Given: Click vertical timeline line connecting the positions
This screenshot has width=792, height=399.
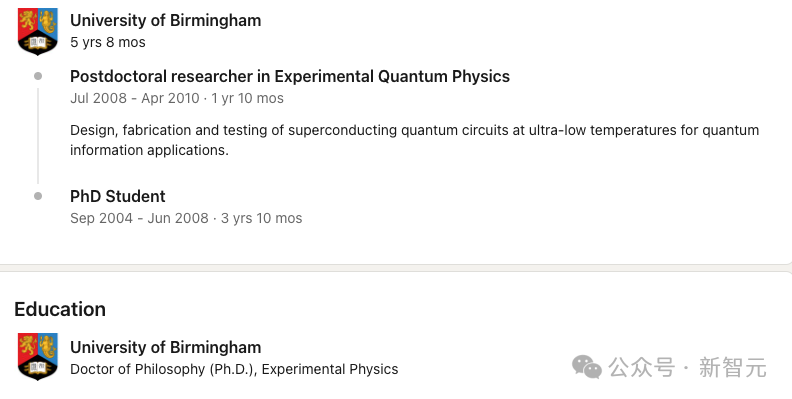Looking at the screenshot, I should 38,136.
